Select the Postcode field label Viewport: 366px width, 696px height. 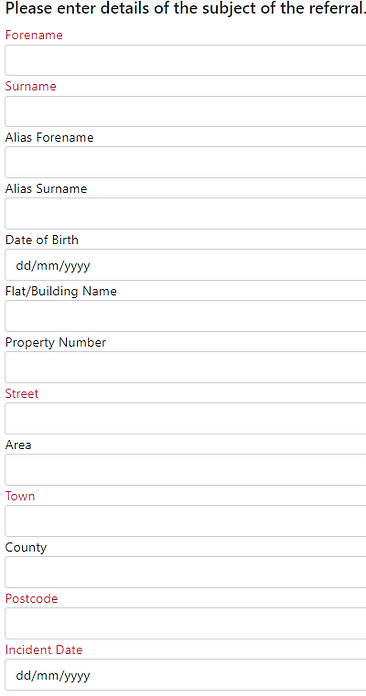(x=31, y=599)
